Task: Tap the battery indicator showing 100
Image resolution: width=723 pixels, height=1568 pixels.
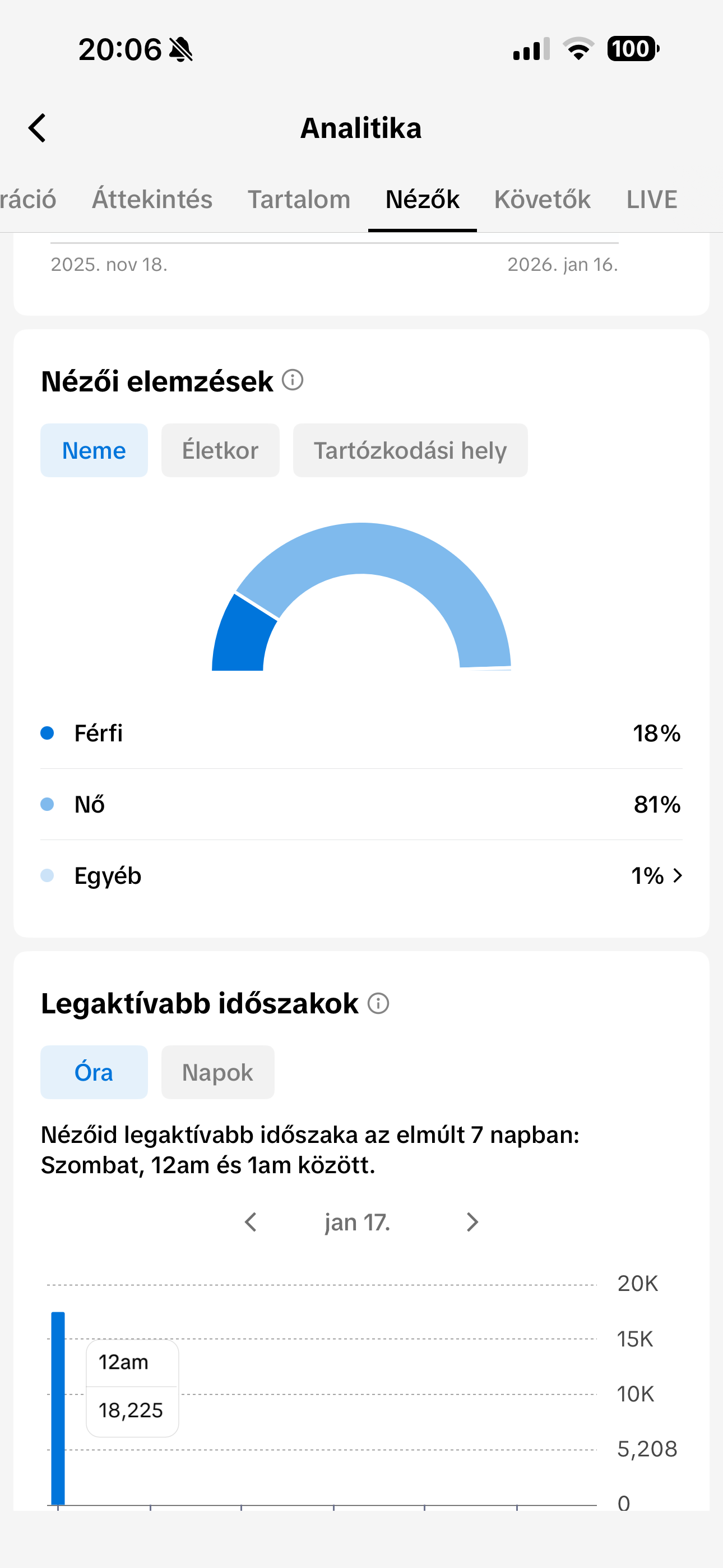Action: click(632, 51)
